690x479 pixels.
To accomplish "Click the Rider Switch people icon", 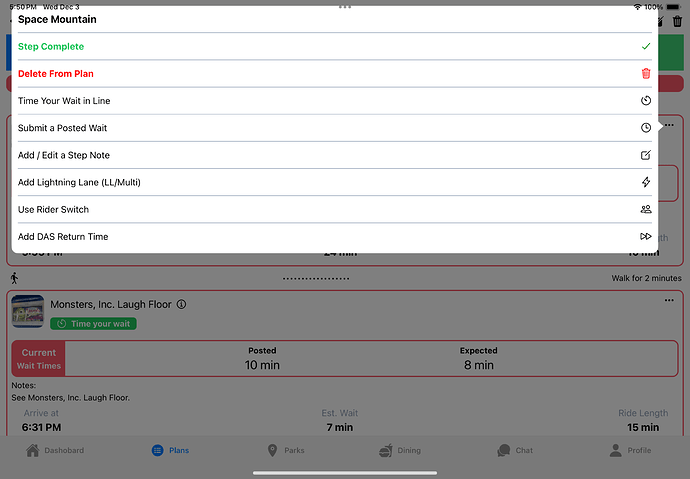I will tap(645, 209).
